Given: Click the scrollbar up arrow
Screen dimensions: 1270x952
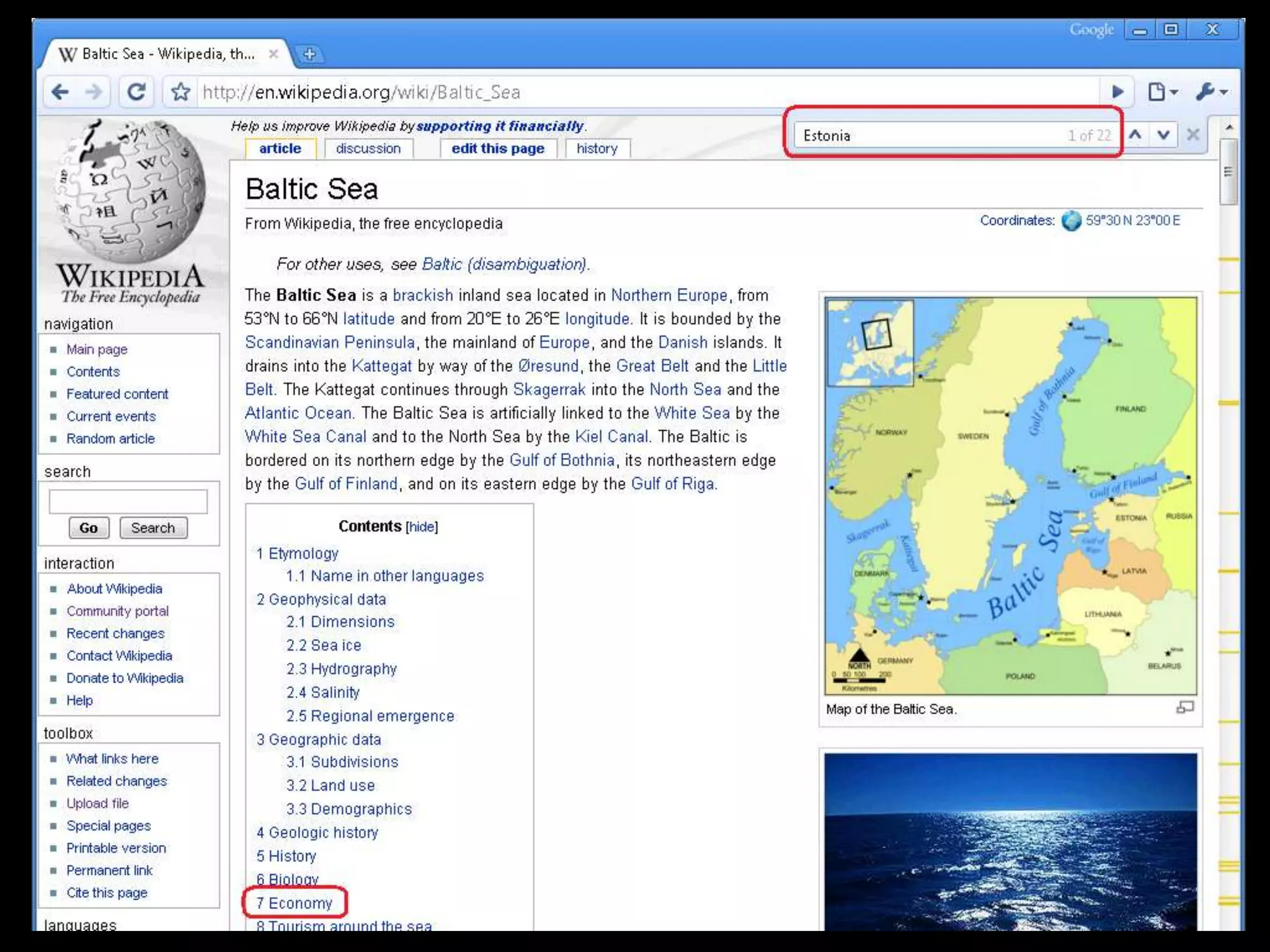Looking at the screenshot, I should (1229, 126).
